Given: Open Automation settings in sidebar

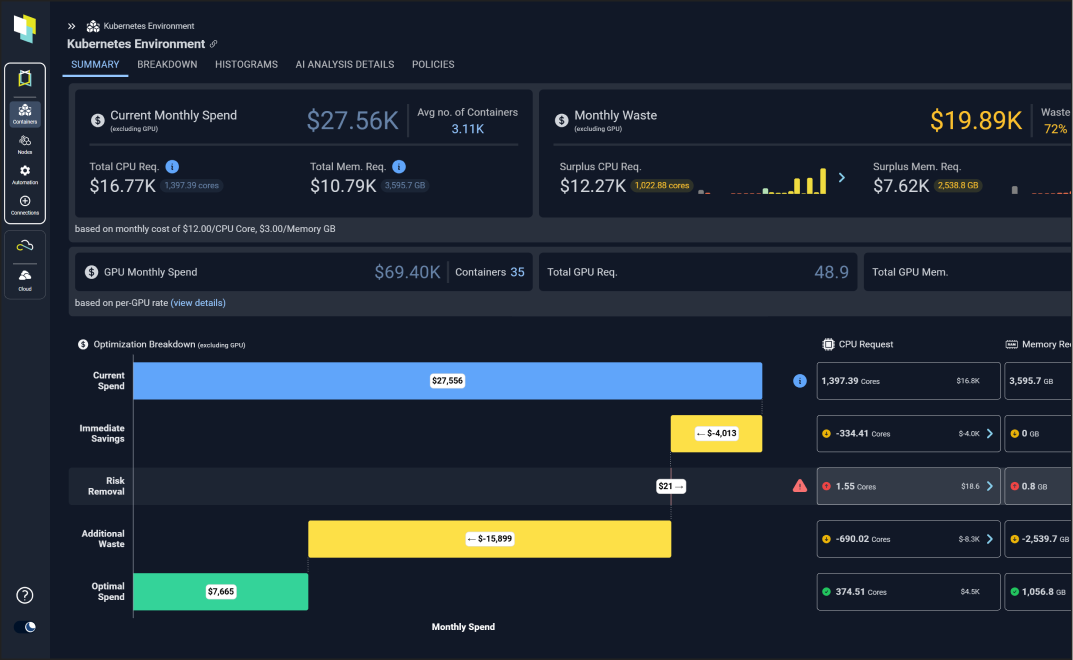Looking at the screenshot, I should point(25,175).
